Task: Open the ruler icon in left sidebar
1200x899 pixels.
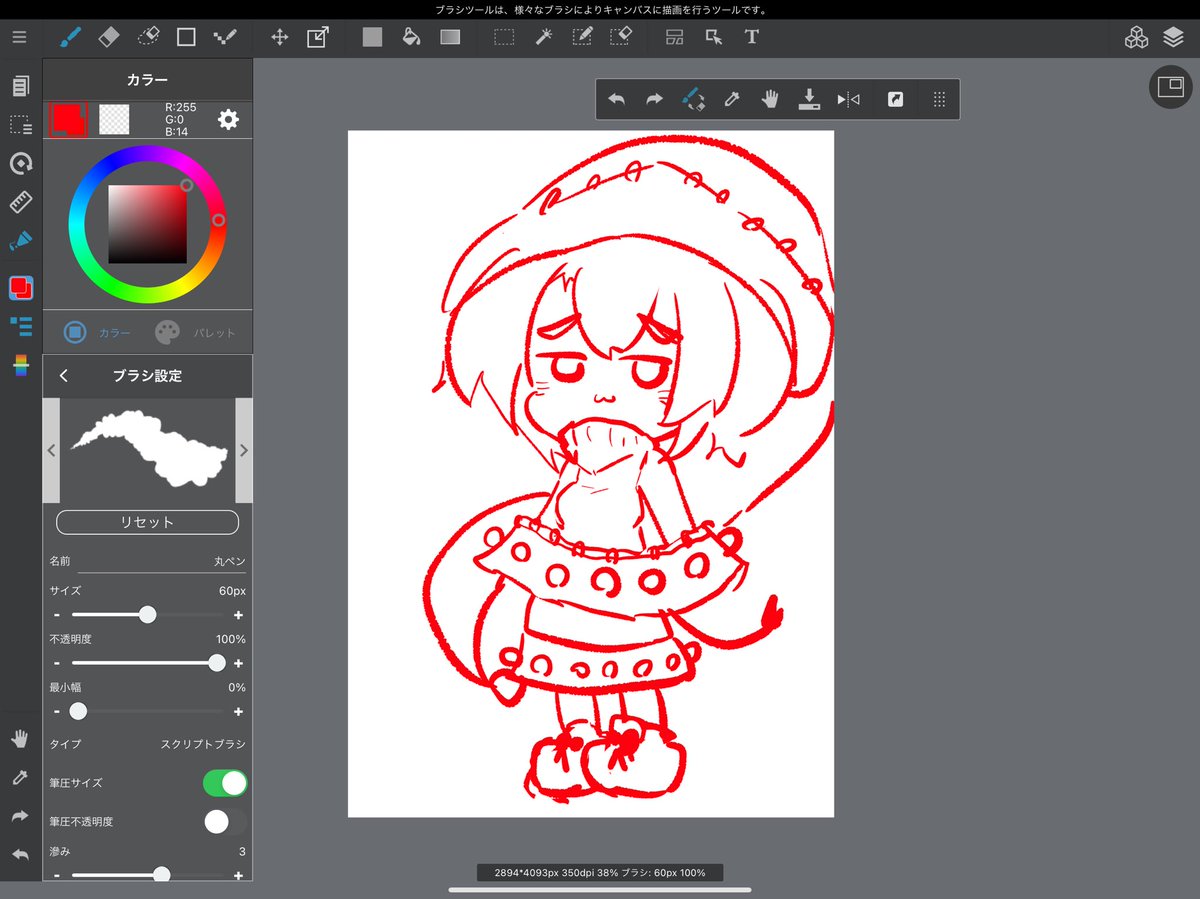Action: tap(21, 202)
